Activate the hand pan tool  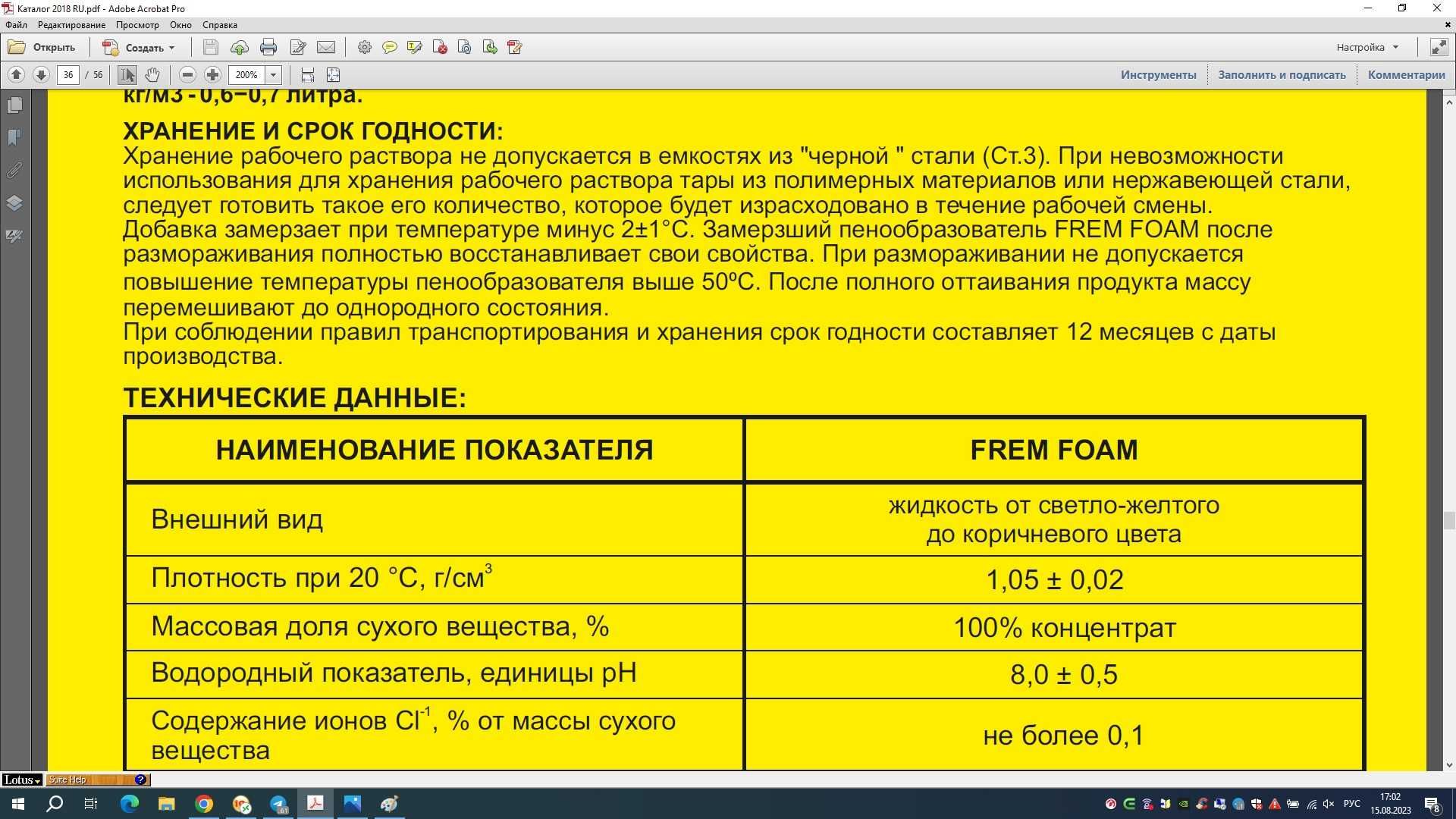[152, 74]
